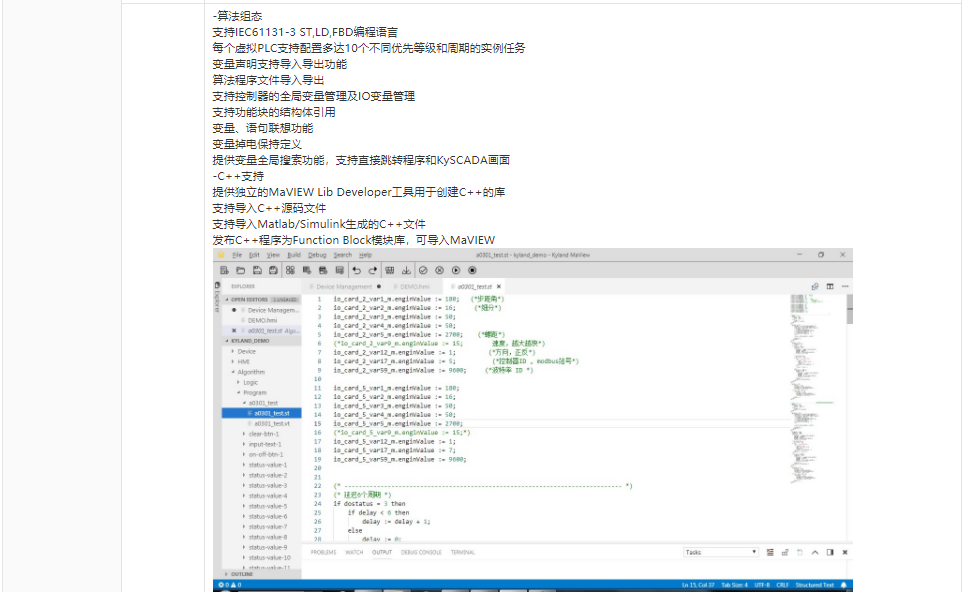
Task: Click the stop toolbar icon
Action: pyautogui.click(x=472, y=270)
